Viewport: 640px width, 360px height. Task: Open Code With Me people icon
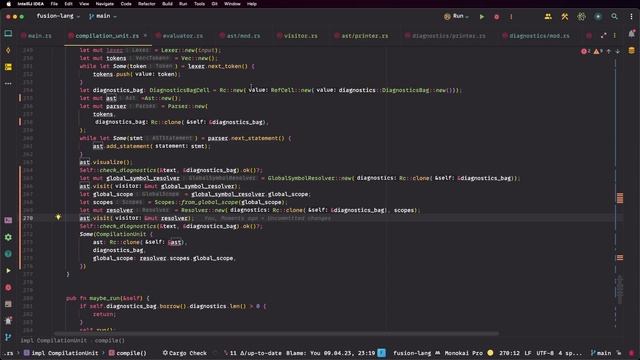click(x=548, y=17)
